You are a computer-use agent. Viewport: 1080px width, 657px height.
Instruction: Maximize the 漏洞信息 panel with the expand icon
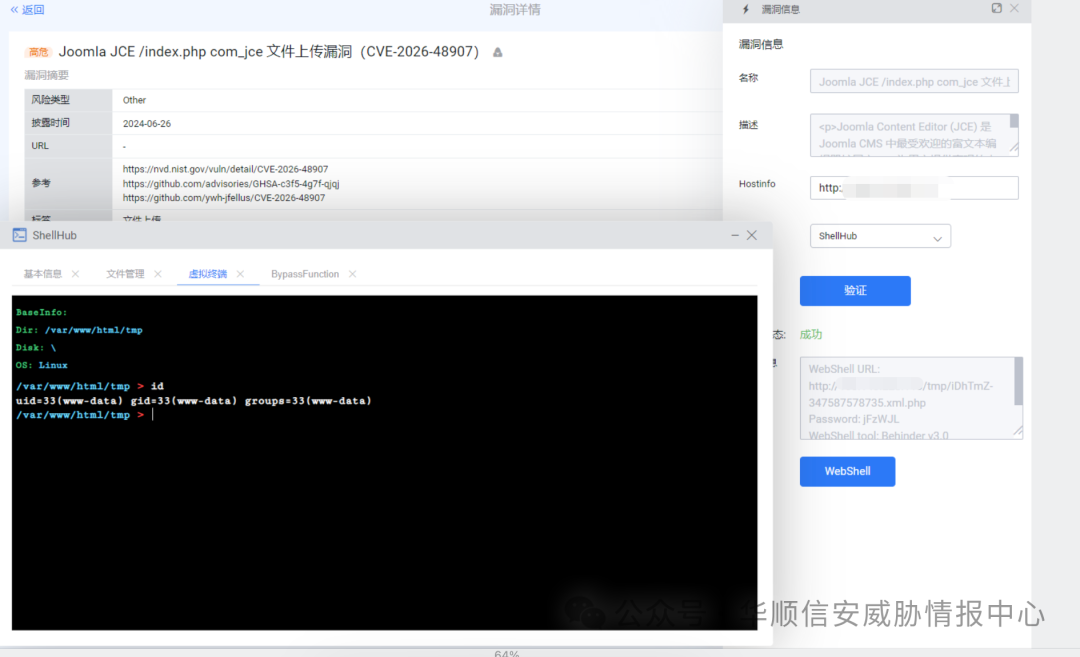point(996,8)
